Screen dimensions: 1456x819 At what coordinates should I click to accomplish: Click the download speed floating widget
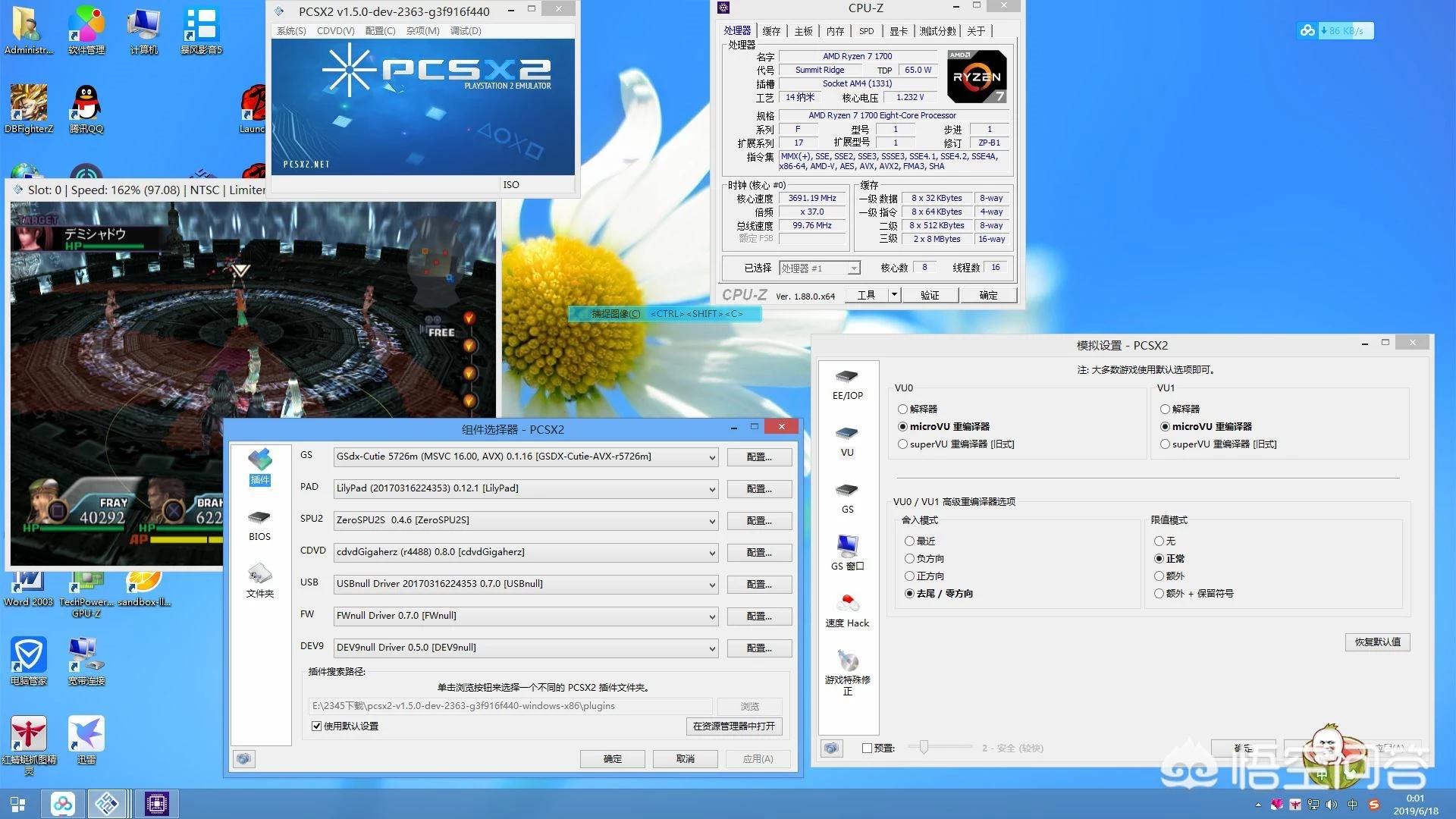[1335, 30]
